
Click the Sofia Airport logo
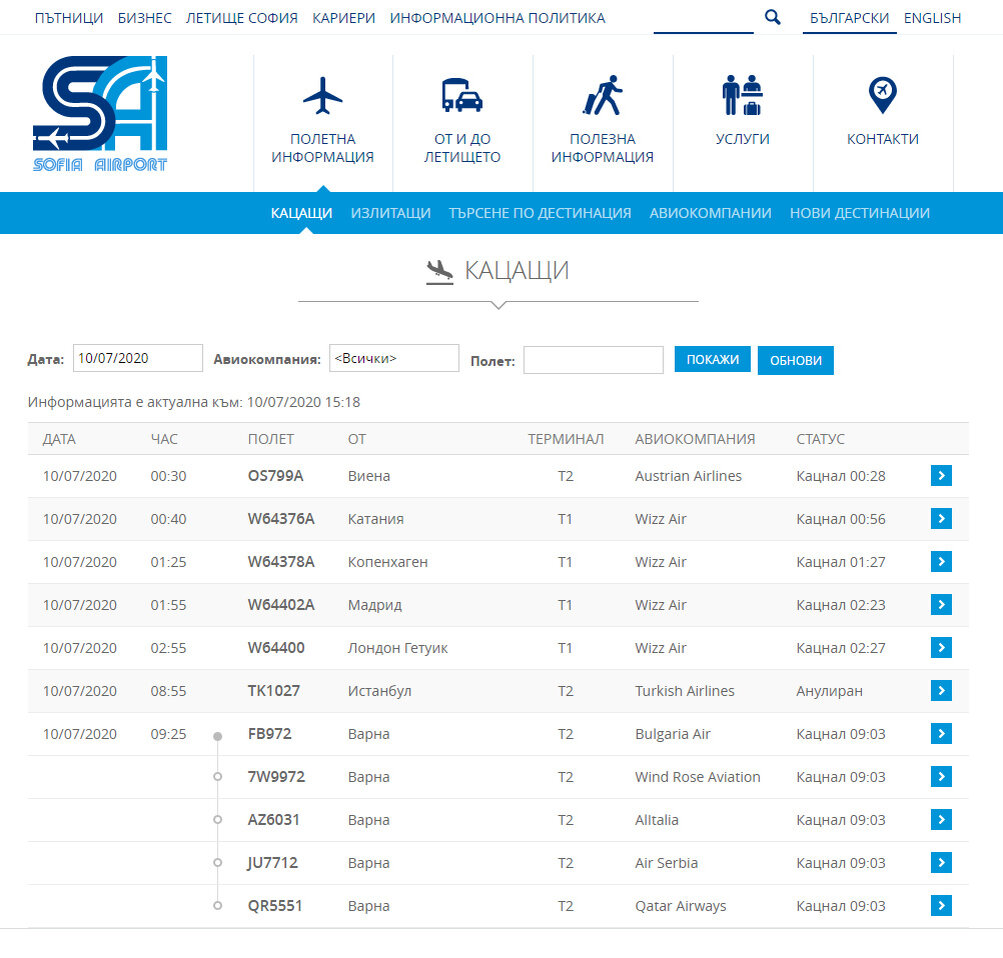point(100,114)
